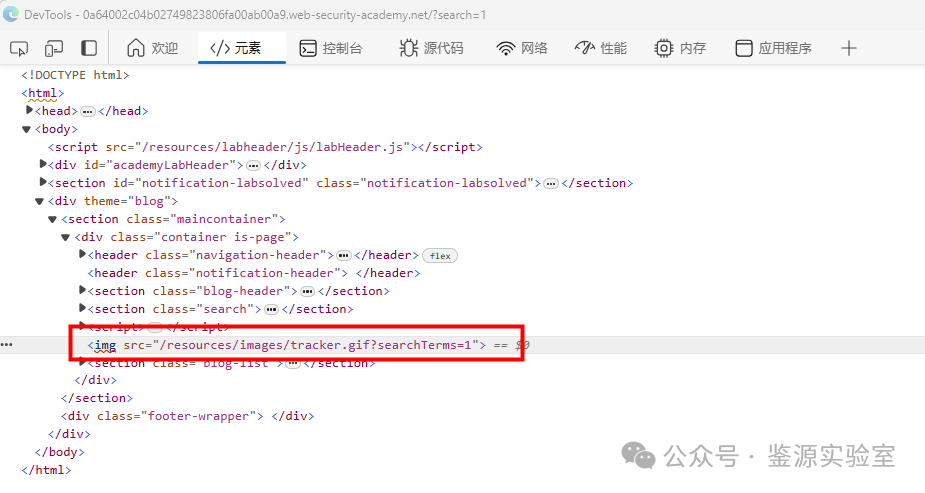Activate the inspect element picker tool
The height and width of the screenshot is (493, 925).
19,48
